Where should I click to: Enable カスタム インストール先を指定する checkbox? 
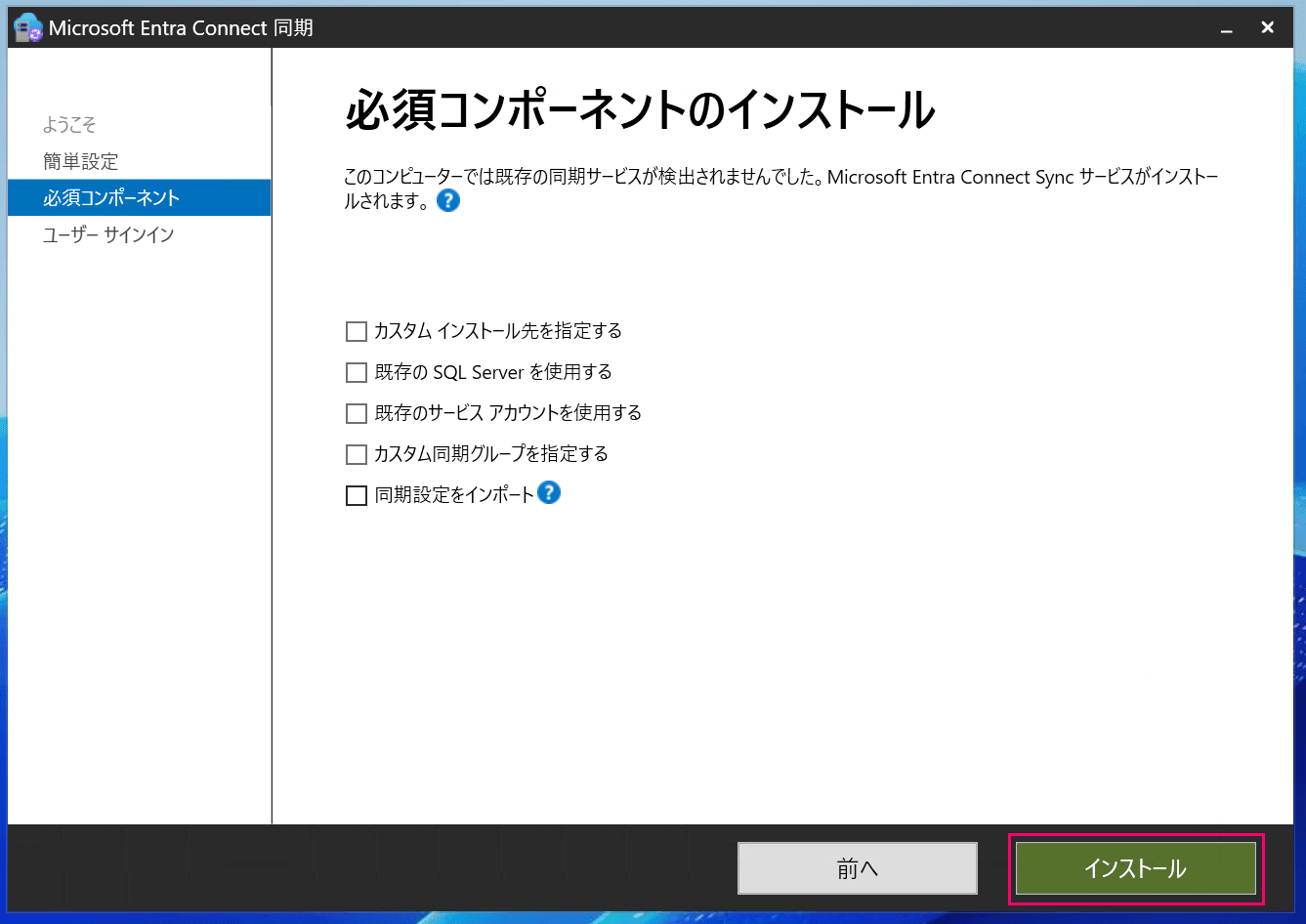tap(357, 332)
